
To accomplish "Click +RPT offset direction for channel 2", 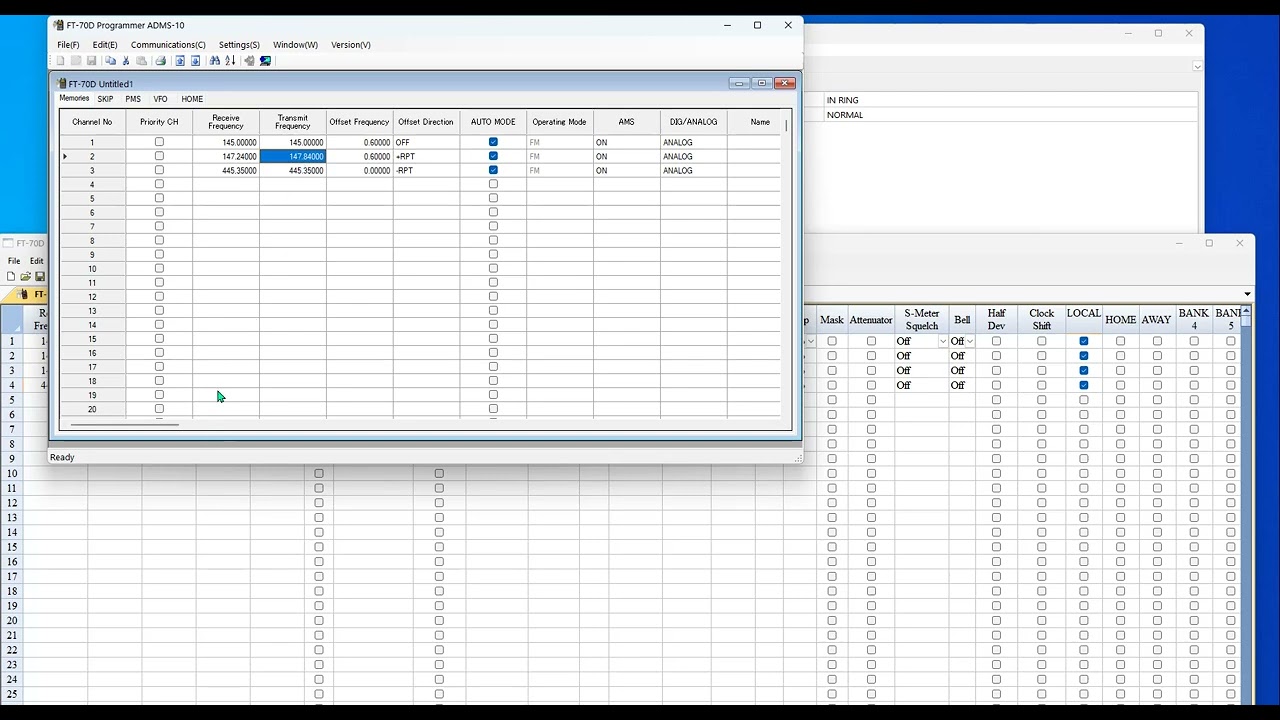I will pos(426,156).
